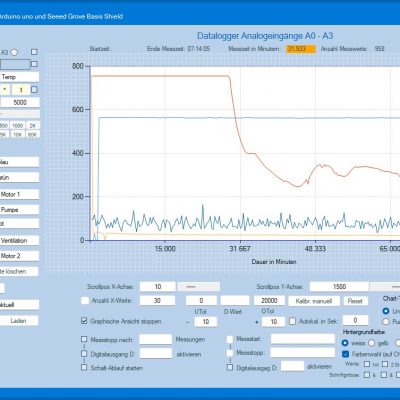Click the Reset button
The width and height of the screenshot is (400, 400).
(355, 301)
